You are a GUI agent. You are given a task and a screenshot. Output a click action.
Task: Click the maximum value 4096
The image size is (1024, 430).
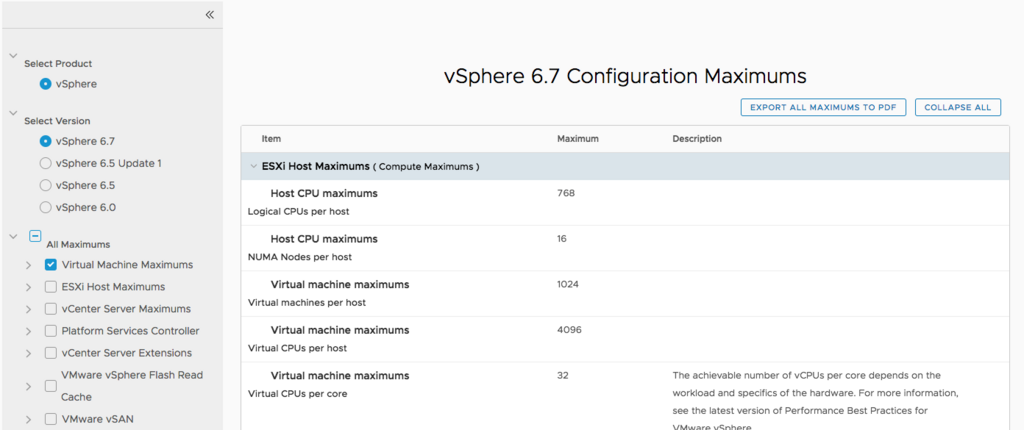point(569,330)
